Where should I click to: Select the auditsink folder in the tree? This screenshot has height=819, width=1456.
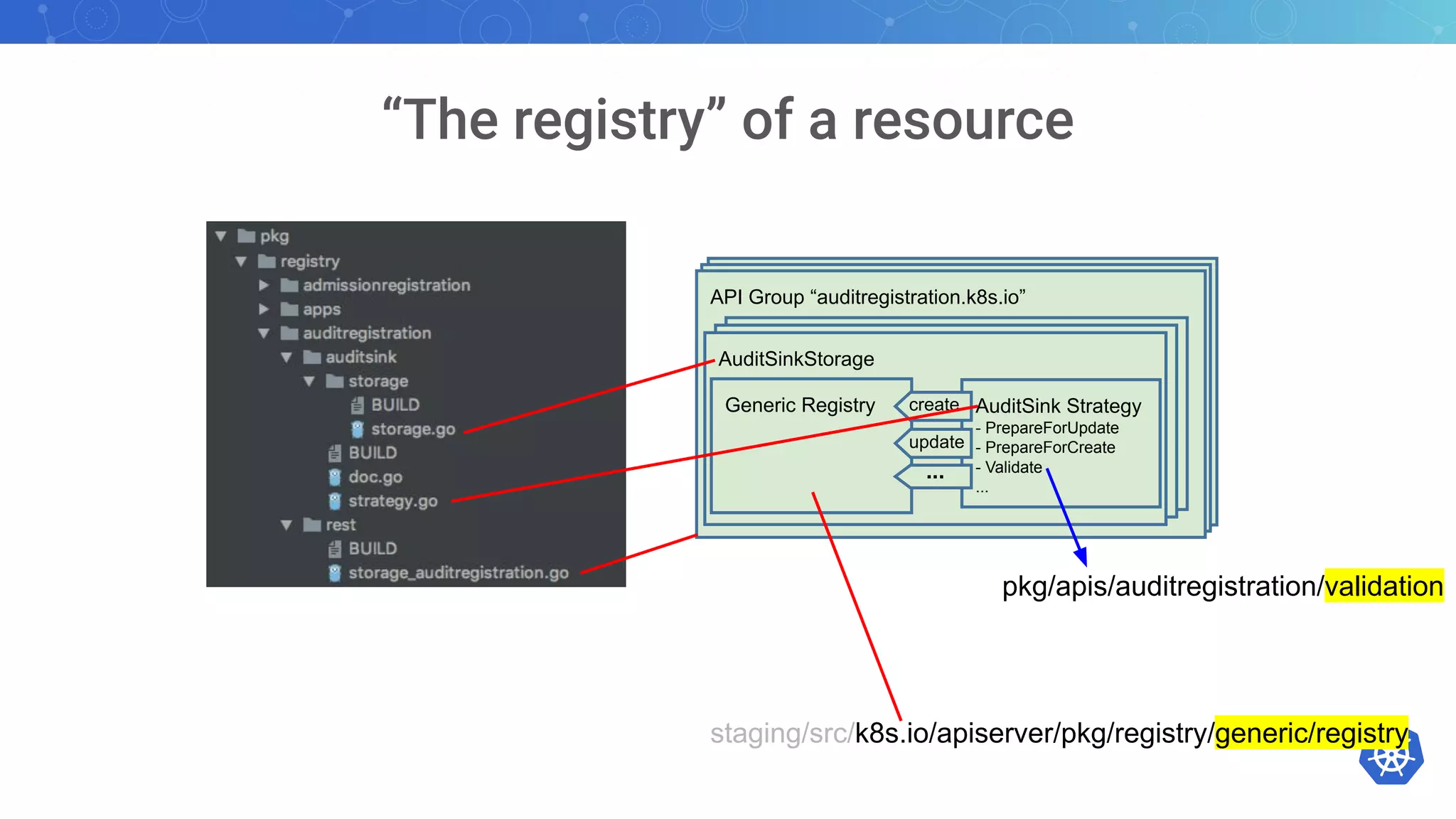tap(360, 358)
